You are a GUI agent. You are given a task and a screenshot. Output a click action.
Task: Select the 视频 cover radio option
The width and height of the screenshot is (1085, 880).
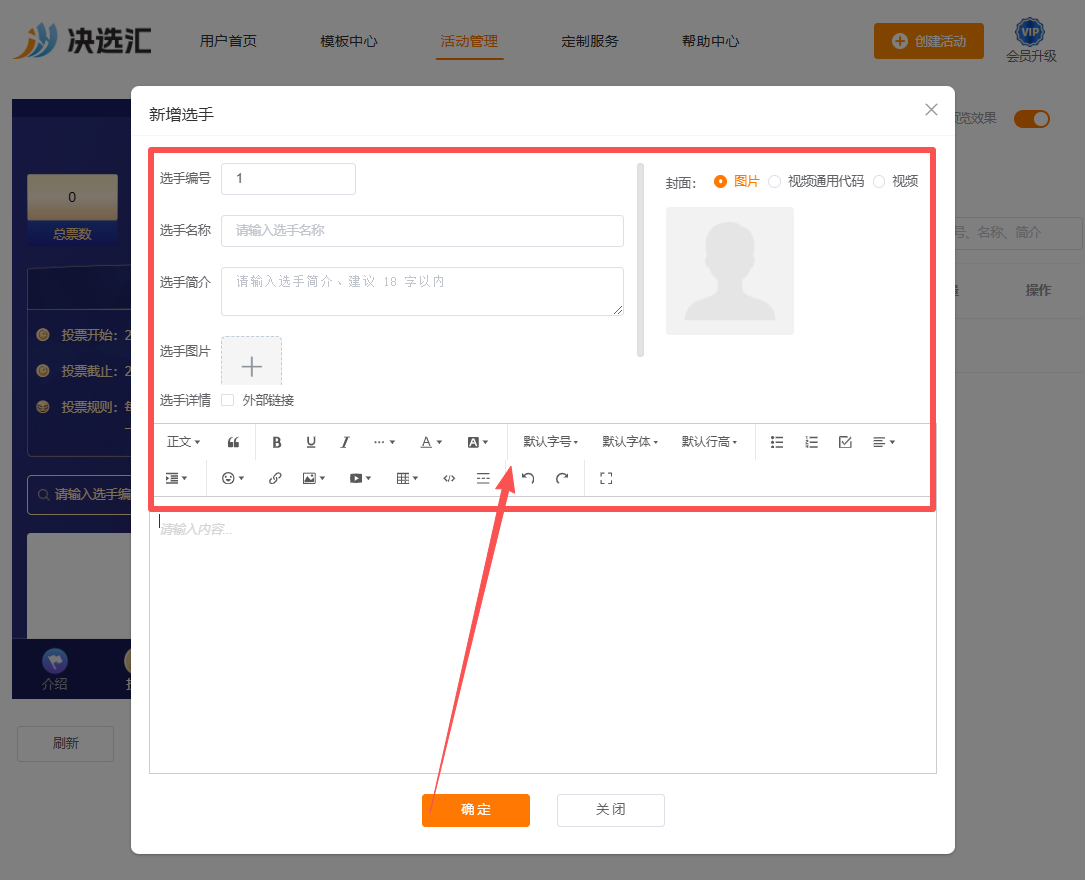(x=879, y=181)
